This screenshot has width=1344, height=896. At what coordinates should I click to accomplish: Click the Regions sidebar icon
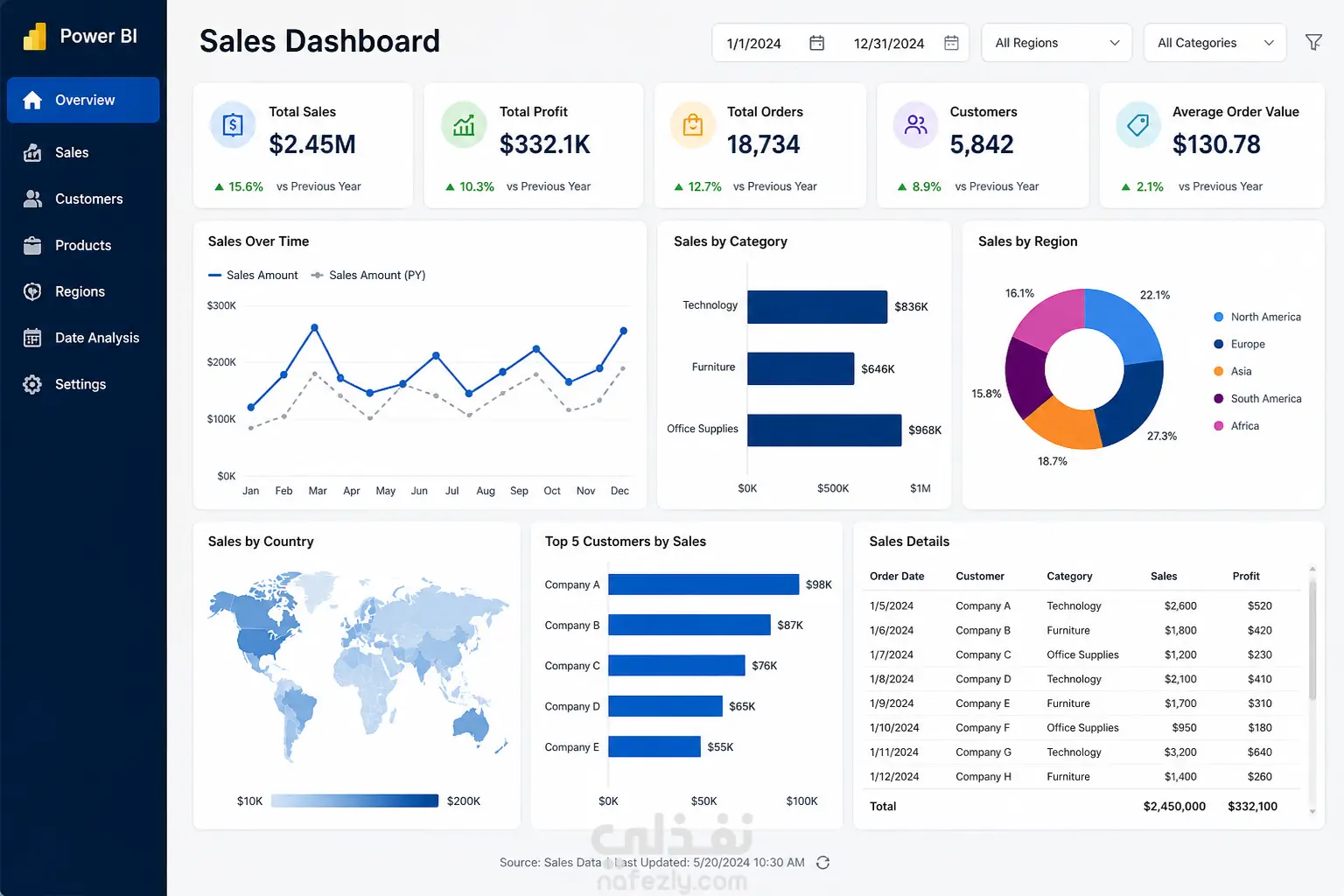[x=32, y=292]
